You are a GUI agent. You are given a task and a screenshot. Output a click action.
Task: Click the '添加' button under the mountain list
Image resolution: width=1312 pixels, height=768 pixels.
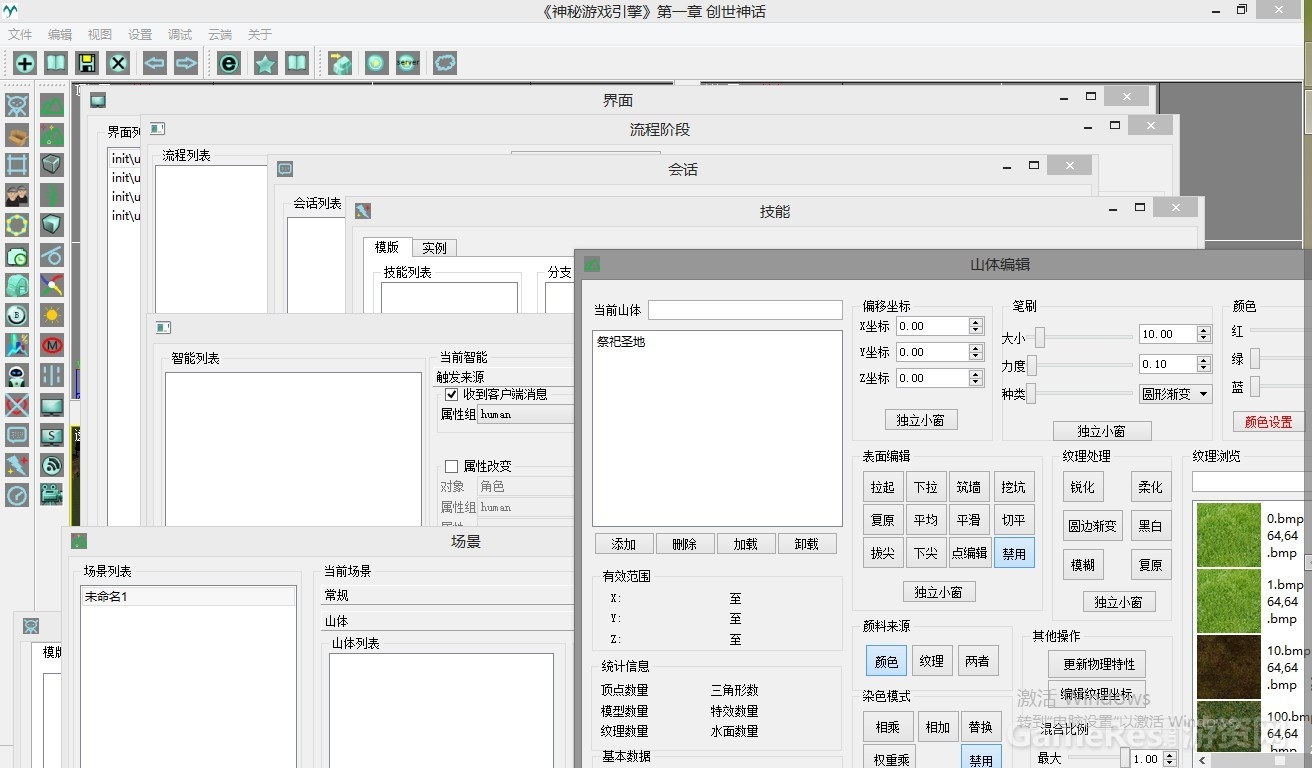(x=624, y=544)
